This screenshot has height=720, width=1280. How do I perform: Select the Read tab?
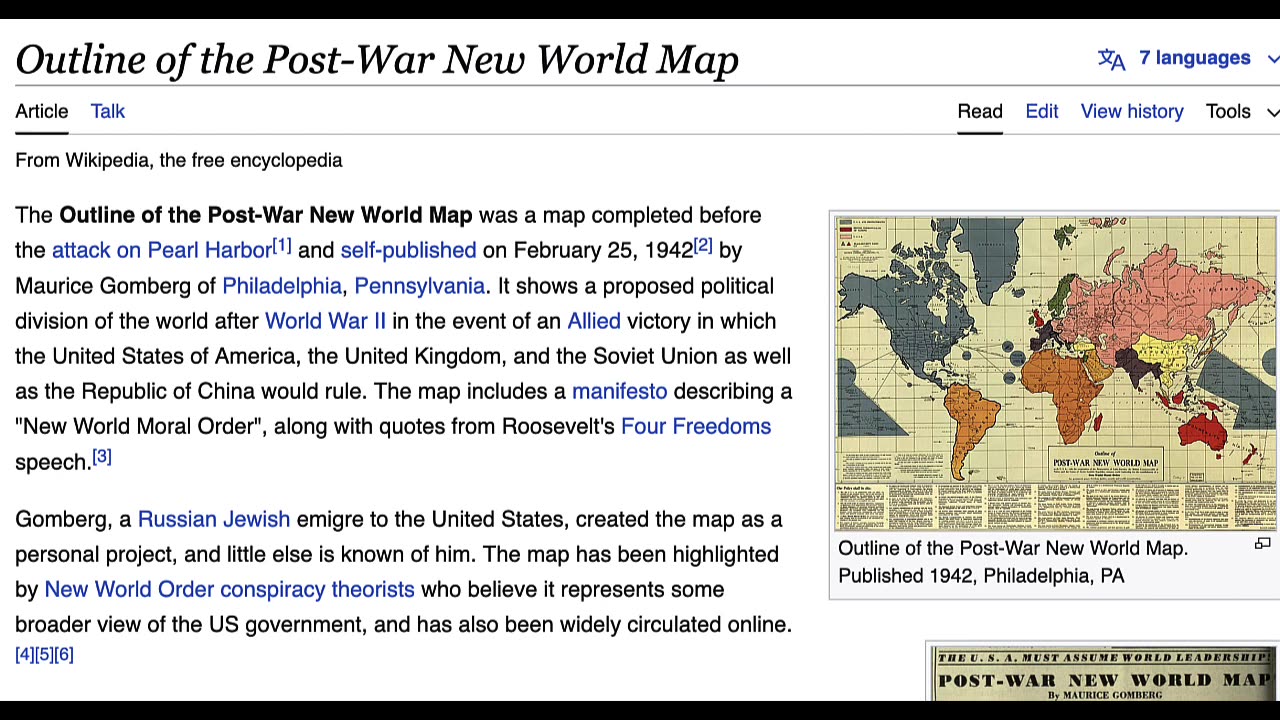coord(980,111)
